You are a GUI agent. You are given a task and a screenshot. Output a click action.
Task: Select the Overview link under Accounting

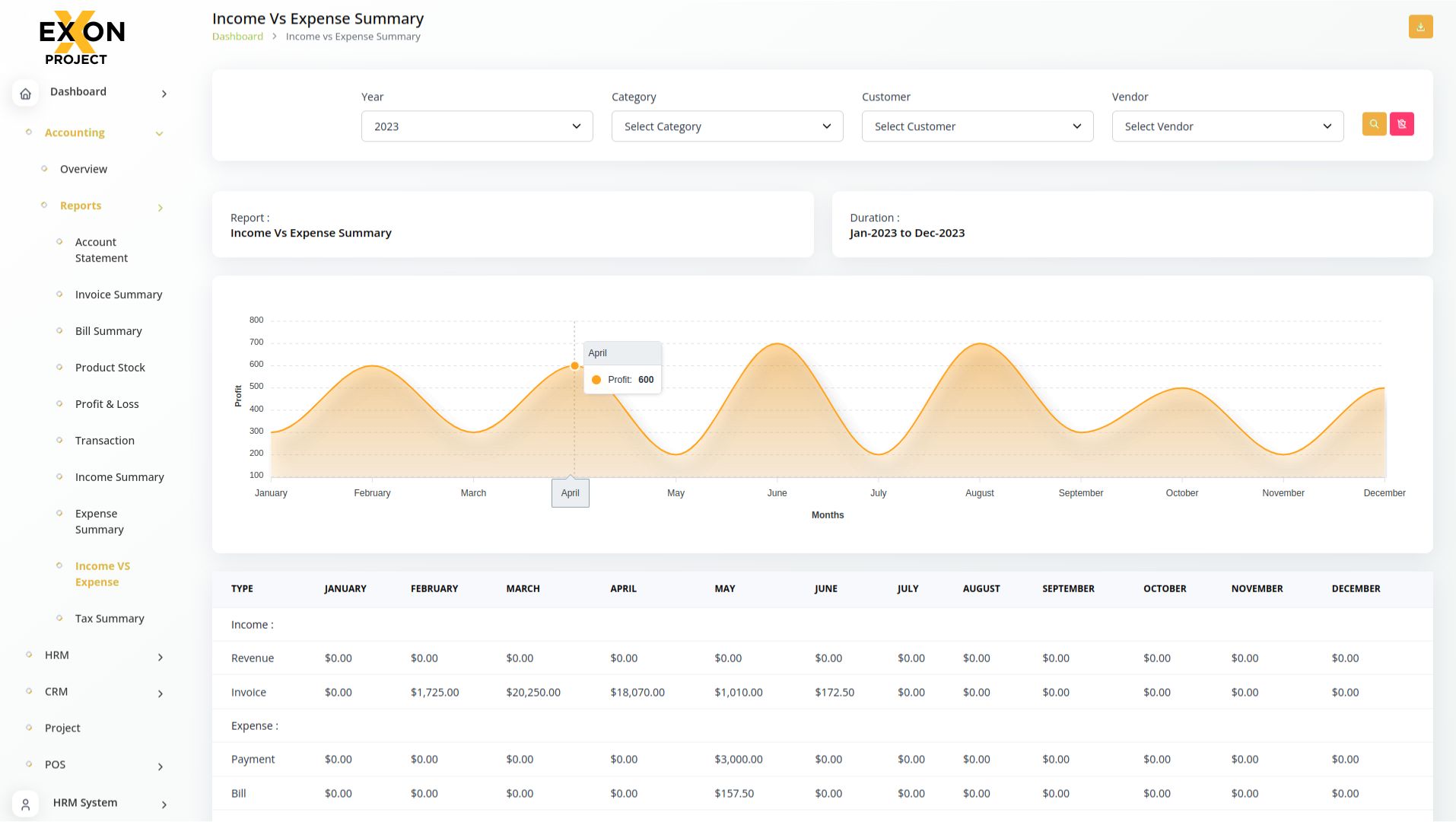click(83, 169)
